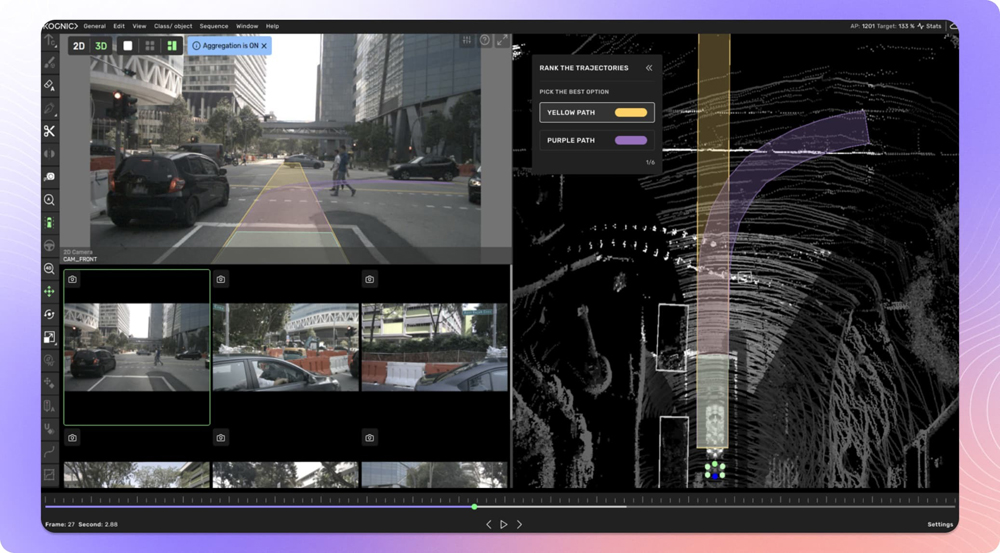Collapse the Rank the Trajectories panel
Screen dimensions: 1000x553
pyautogui.click(x=649, y=68)
